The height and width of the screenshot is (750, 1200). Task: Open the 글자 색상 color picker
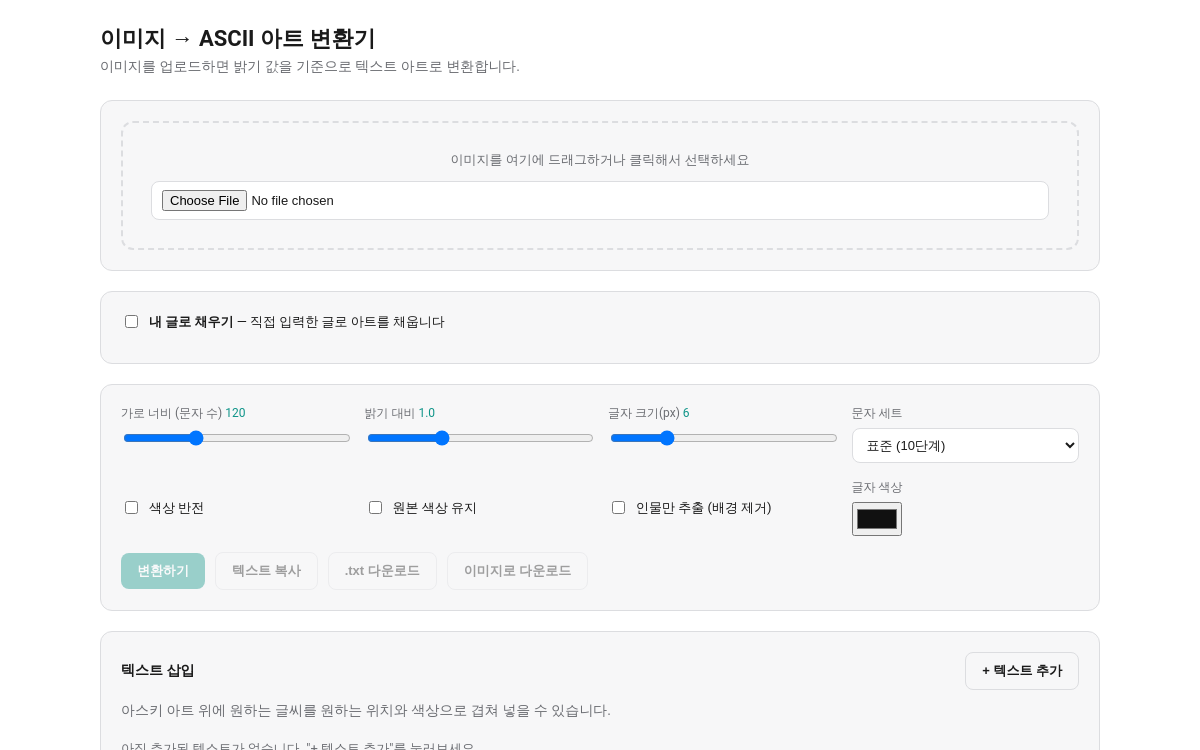point(877,519)
